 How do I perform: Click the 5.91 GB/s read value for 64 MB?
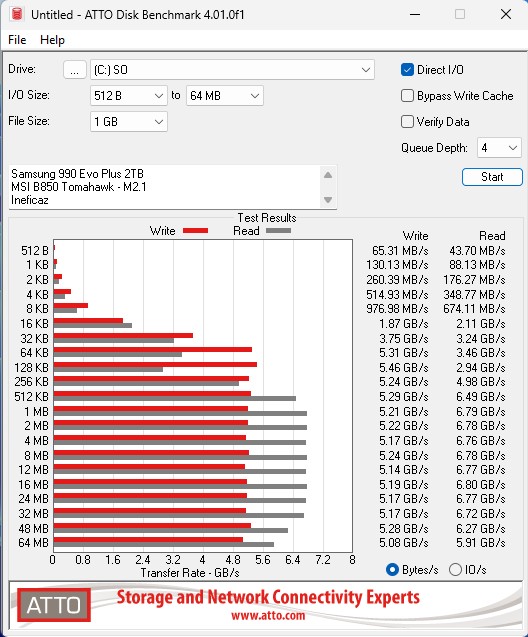pos(480,543)
